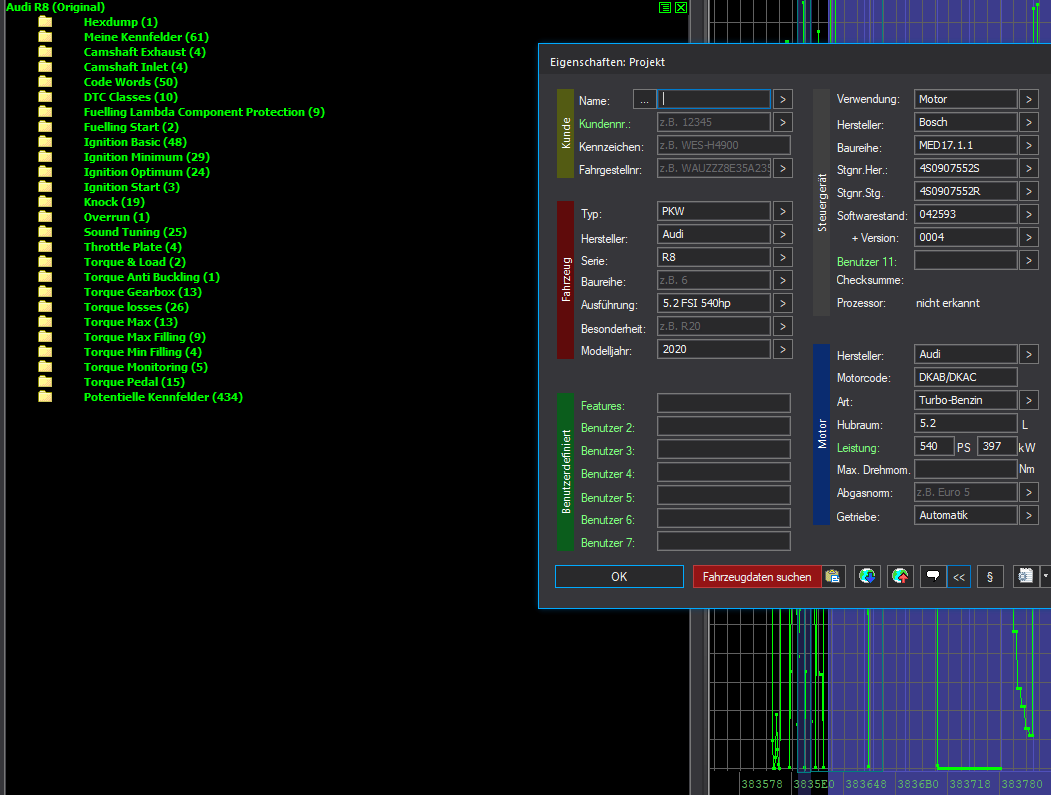The image size is (1051, 795).
Task: Click the Benutzer 11 input field
Action: pyautogui.click(x=966, y=260)
